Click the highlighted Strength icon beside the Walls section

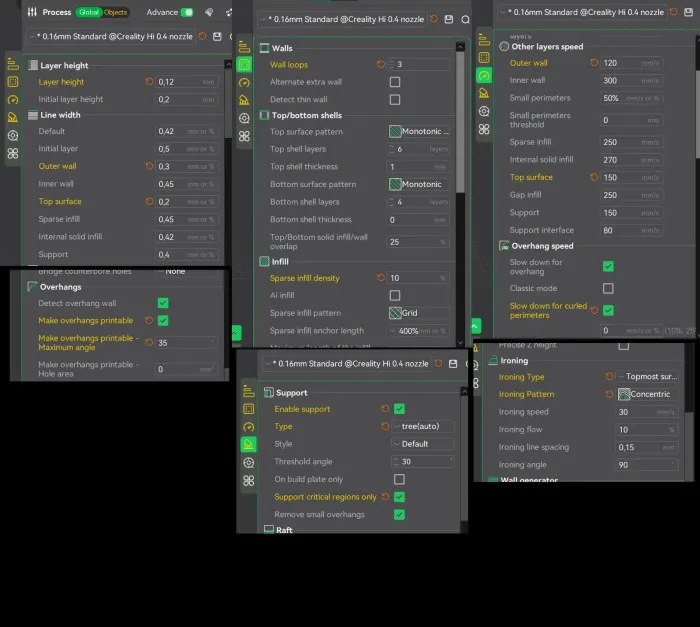[244, 65]
